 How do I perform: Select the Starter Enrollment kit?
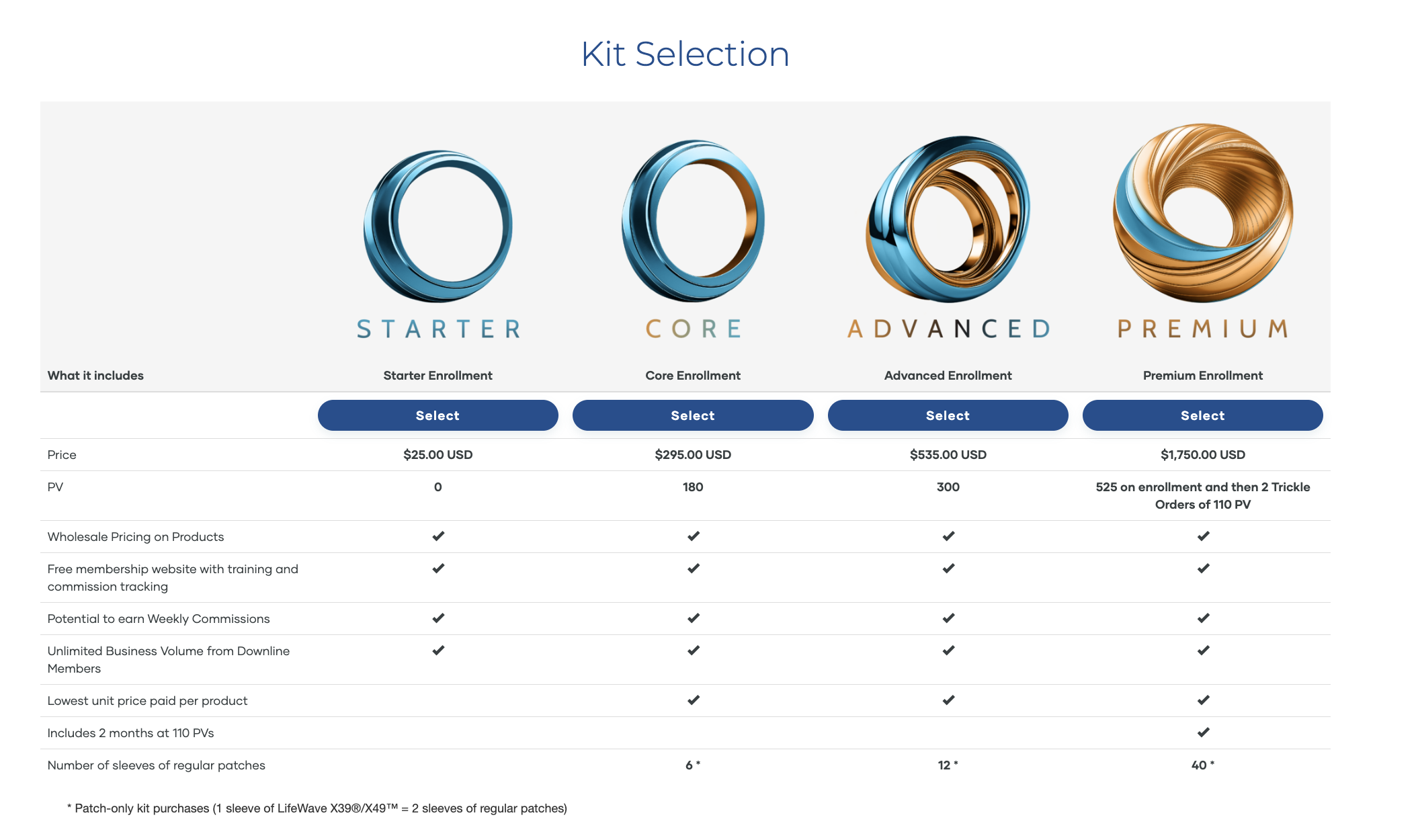point(438,415)
